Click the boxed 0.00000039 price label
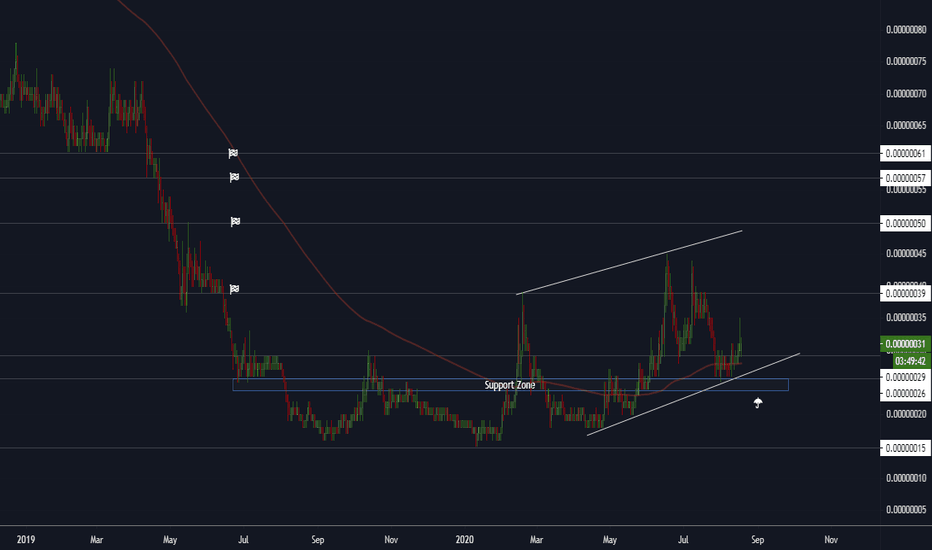The height and width of the screenshot is (550, 932). (x=905, y=293)
